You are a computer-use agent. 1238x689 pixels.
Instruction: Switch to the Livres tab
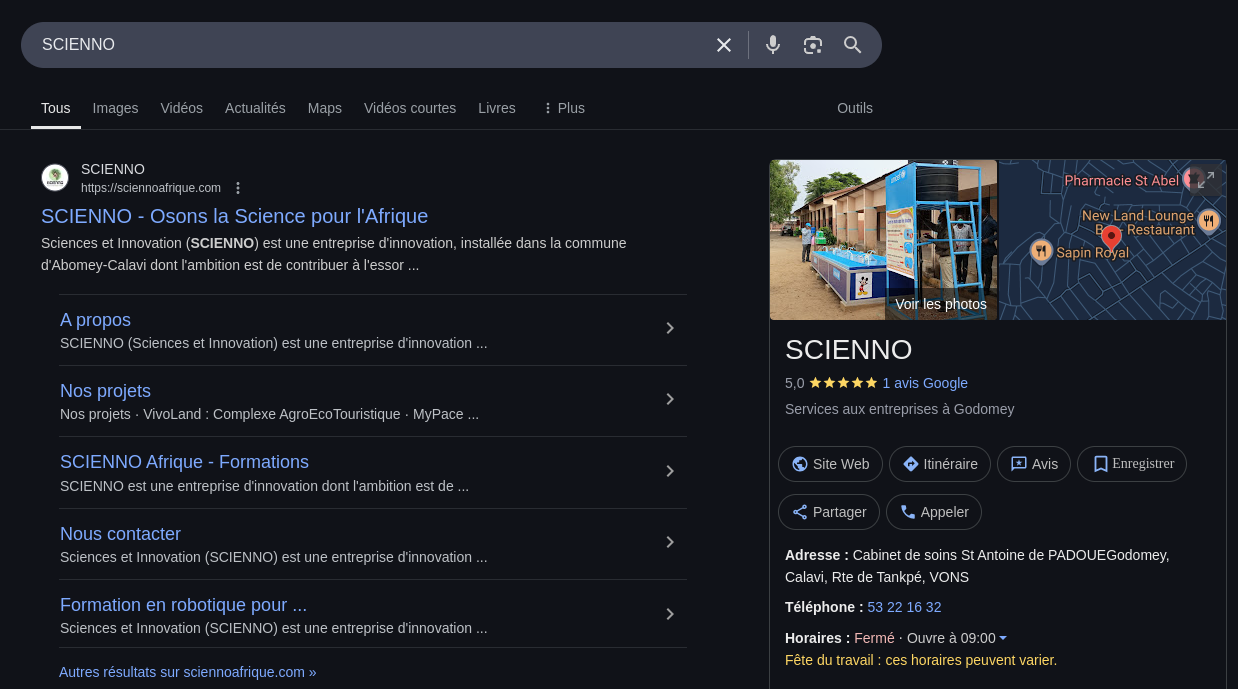tap(497, 108)
